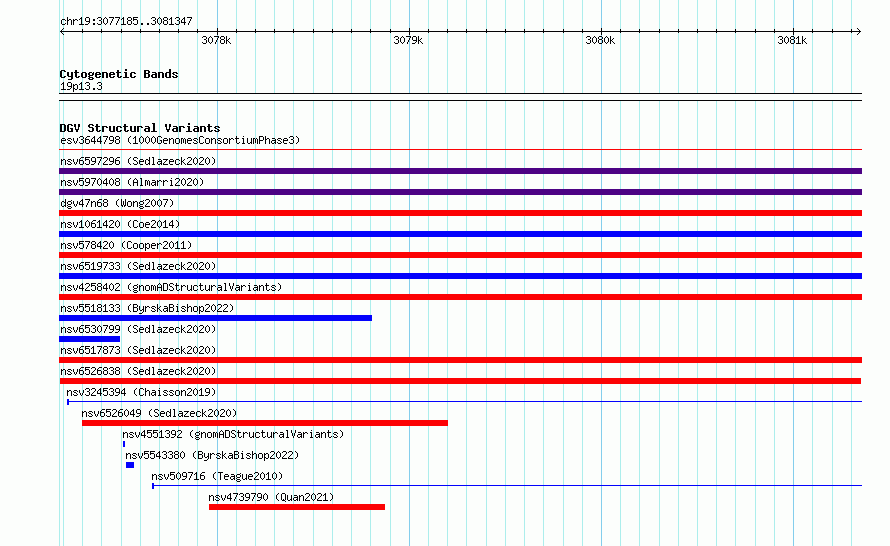Image resolution: width=890 pixels, height=546 pixels.
Task: Click the thin red esv3644798 variant line
Action: click(x=460, y=150)
